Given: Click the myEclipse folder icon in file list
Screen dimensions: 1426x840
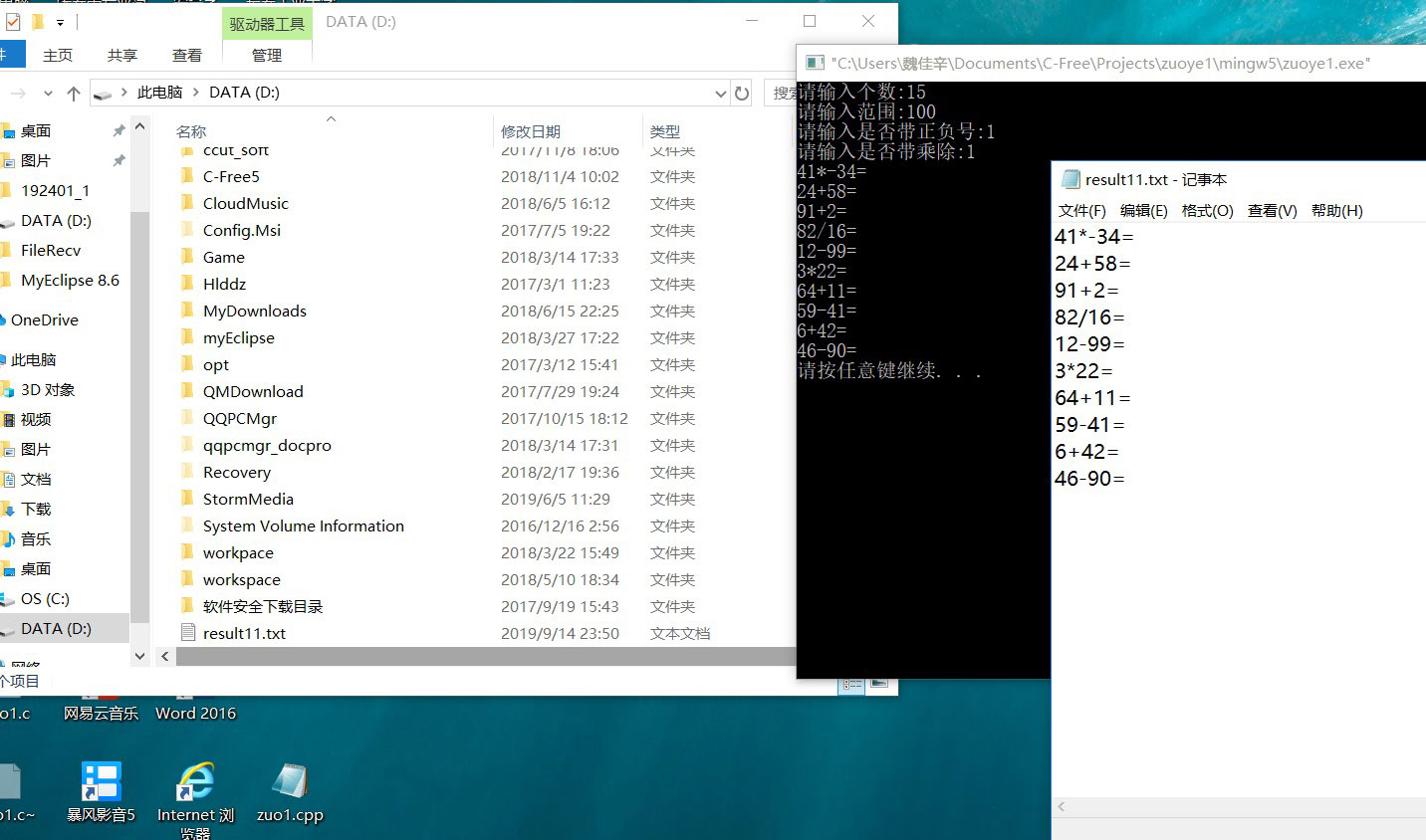Looking at the screenshot, I should [187, 337].
